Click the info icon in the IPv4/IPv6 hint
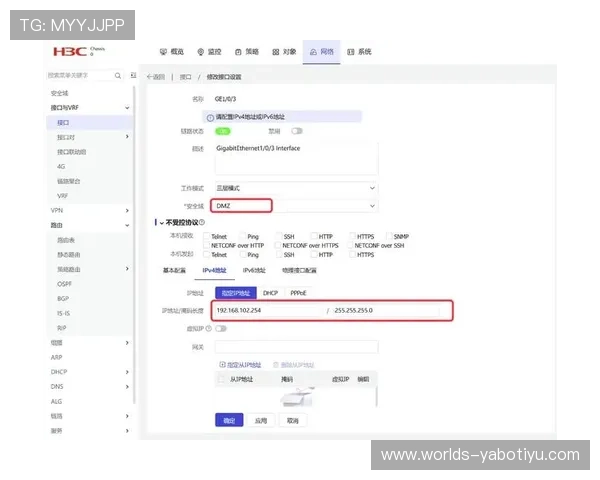The height and width of the screenshot is (480, 600). [210, 118]
